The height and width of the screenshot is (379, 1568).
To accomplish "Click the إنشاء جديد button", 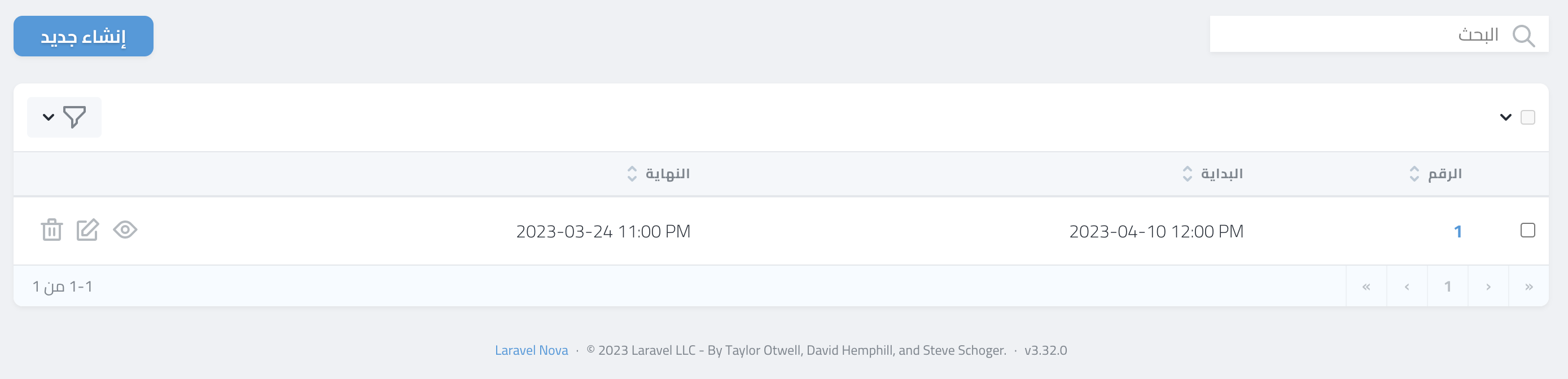I will click(84, 37).
